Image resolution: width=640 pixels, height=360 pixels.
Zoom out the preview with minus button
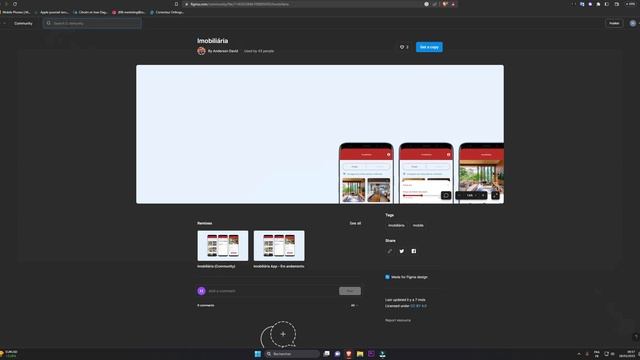point(460,196)
